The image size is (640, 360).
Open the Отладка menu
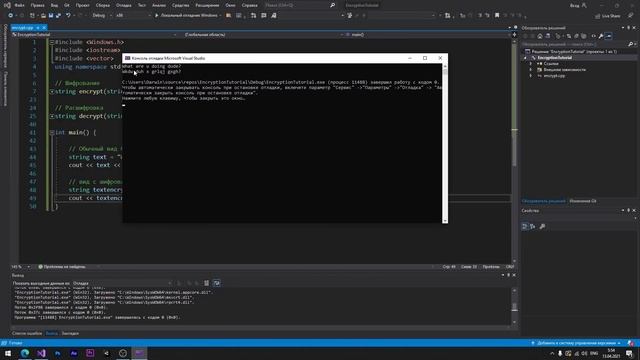click(x=123, y=5)
